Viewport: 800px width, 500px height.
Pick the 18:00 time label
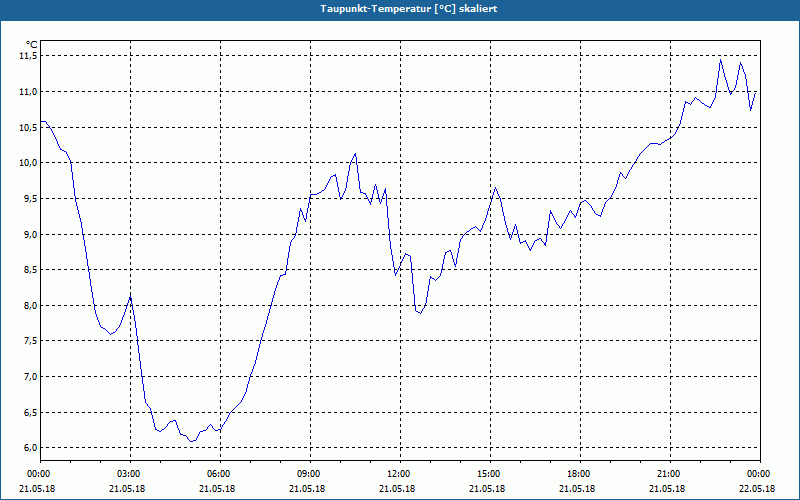click(578, 474)
